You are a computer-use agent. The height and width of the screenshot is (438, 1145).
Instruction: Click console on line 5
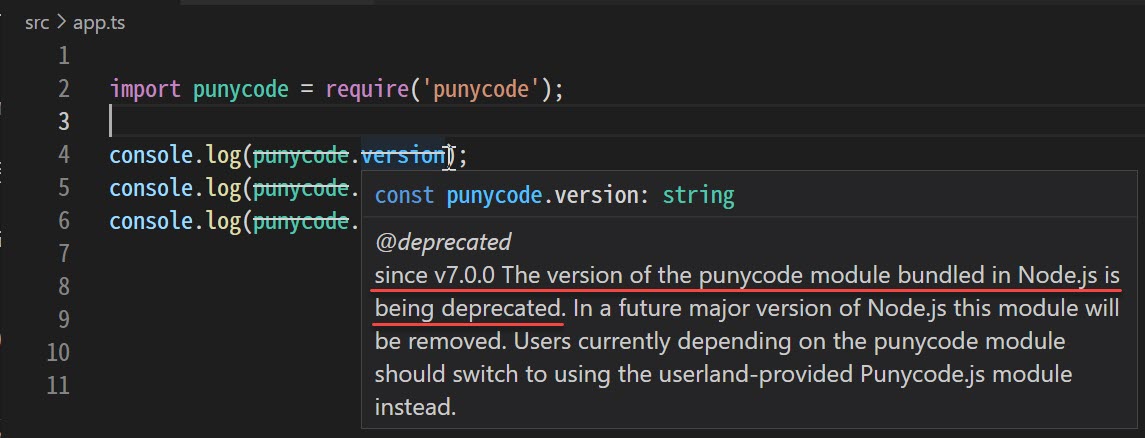(151, 188)
